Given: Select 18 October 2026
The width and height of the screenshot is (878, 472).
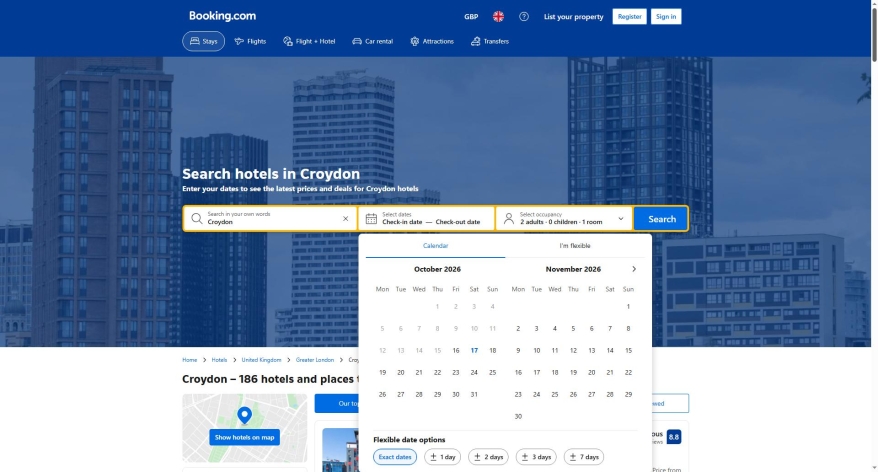Looking at the screenshot, I should click(x=493, y=351).
